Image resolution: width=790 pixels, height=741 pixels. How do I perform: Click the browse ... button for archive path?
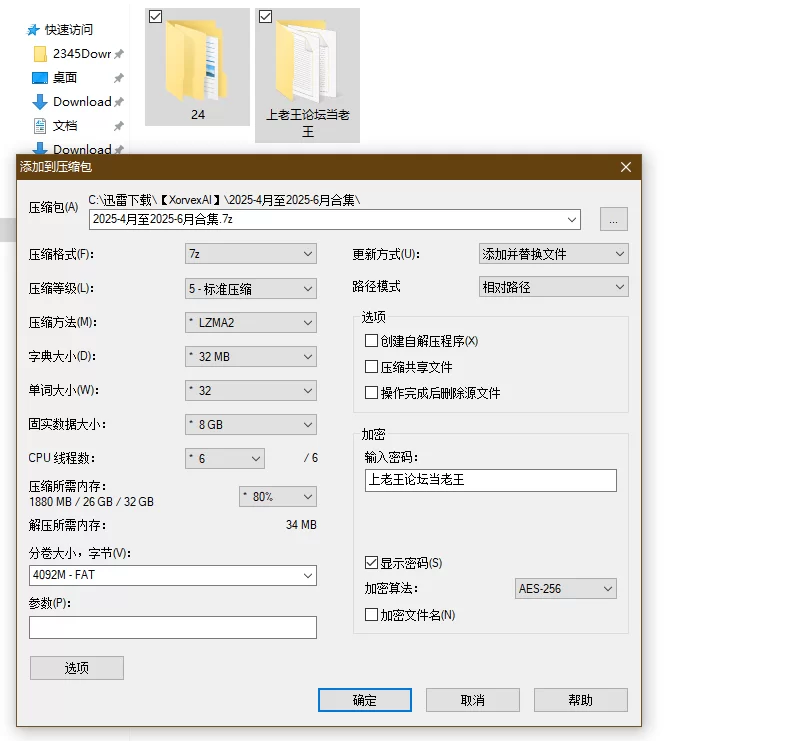tap(613, 219)
